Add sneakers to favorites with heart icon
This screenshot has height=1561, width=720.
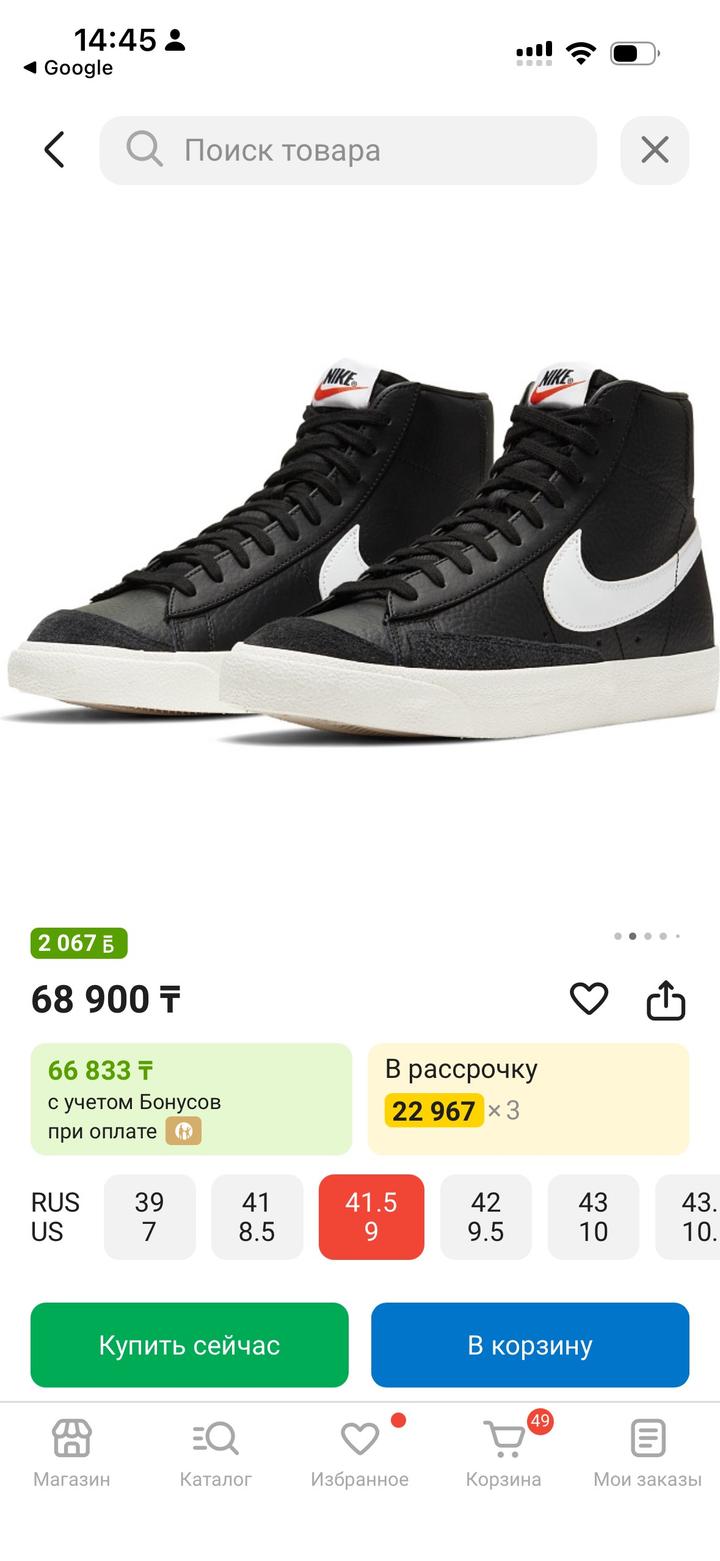pyautogui.click(x=589, y=998)
